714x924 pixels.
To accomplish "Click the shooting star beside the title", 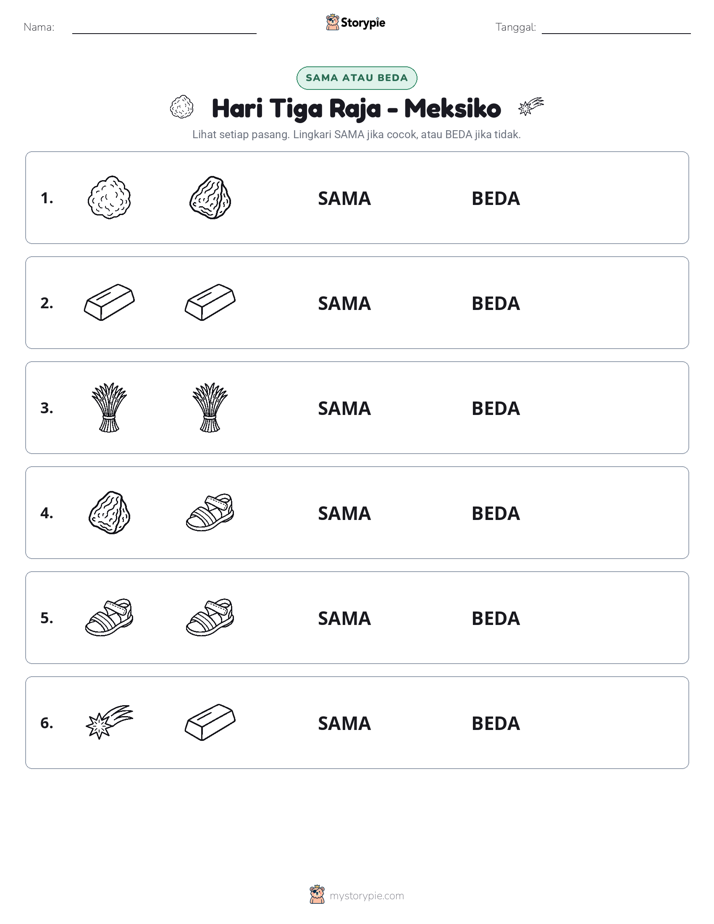I will pyautogui.click(x=531, y=107).
